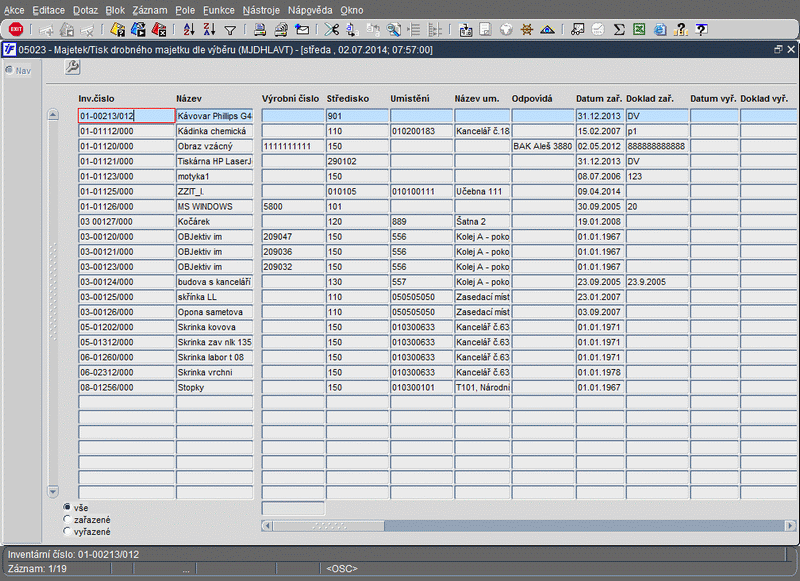
Task: Click the printer with stacked pages icon
Action: click(281, 30)
